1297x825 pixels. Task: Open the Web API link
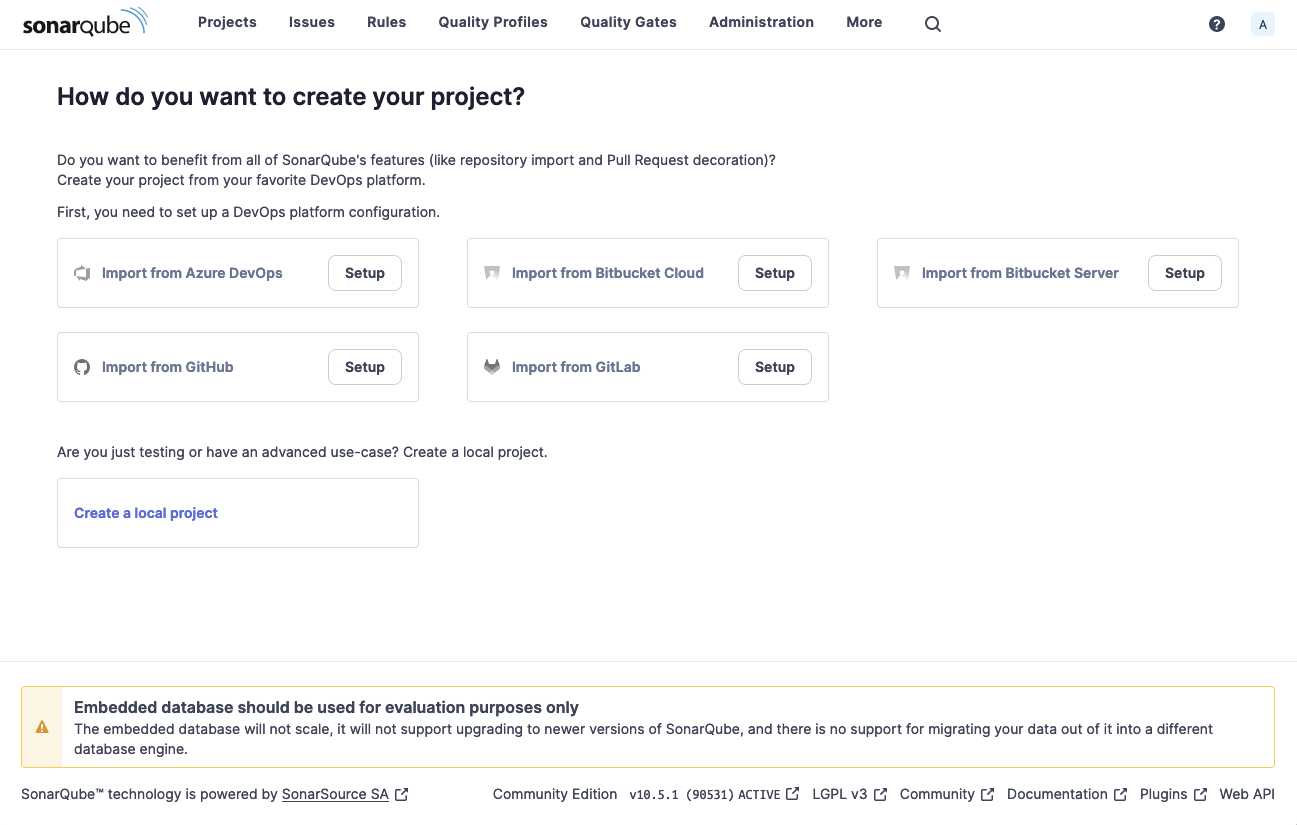tap(1247, 794)
